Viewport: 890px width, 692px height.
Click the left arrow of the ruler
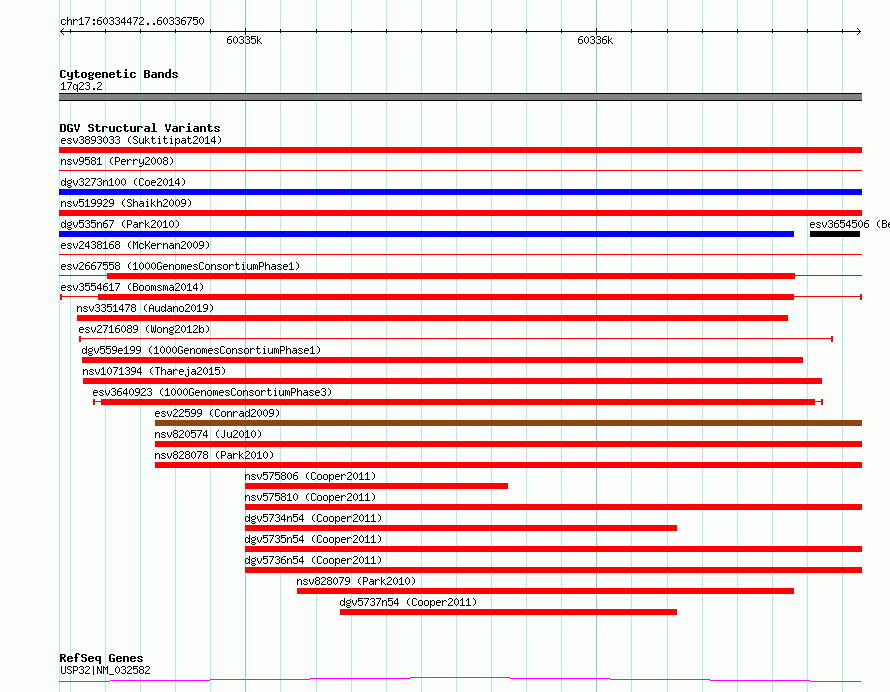tap(63, 31)
